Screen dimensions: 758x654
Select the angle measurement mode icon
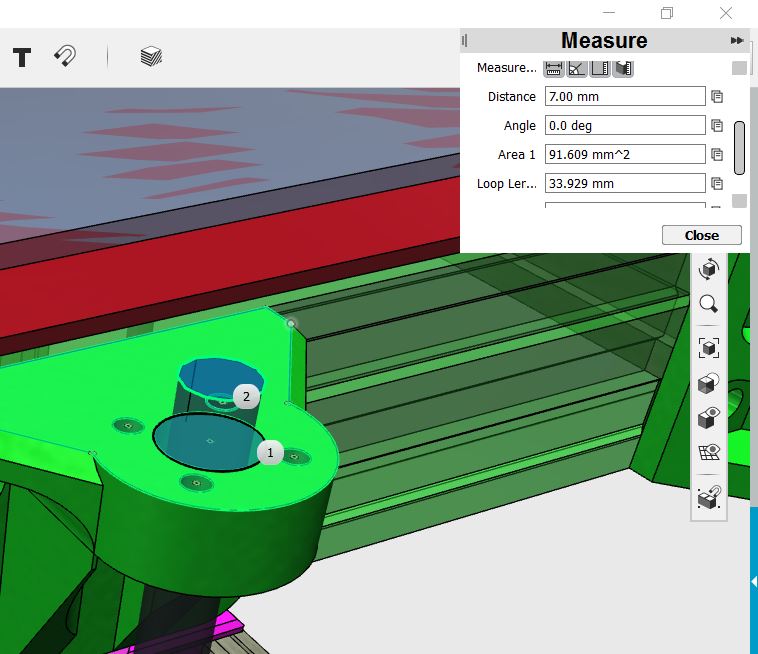point(576,68)
